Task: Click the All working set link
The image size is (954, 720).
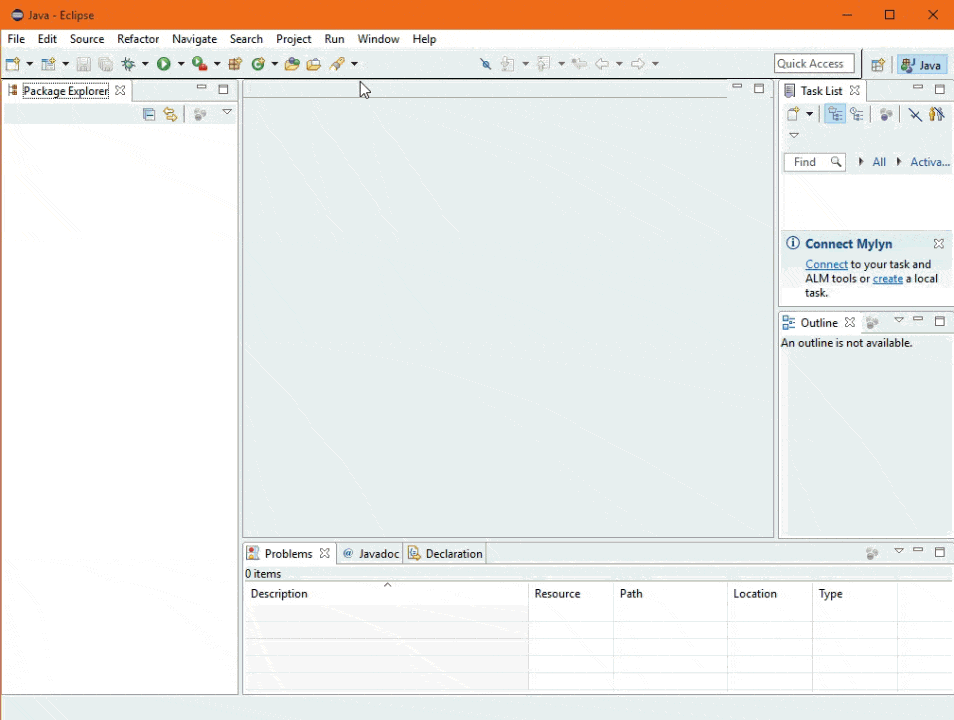Action: [879, 162]
